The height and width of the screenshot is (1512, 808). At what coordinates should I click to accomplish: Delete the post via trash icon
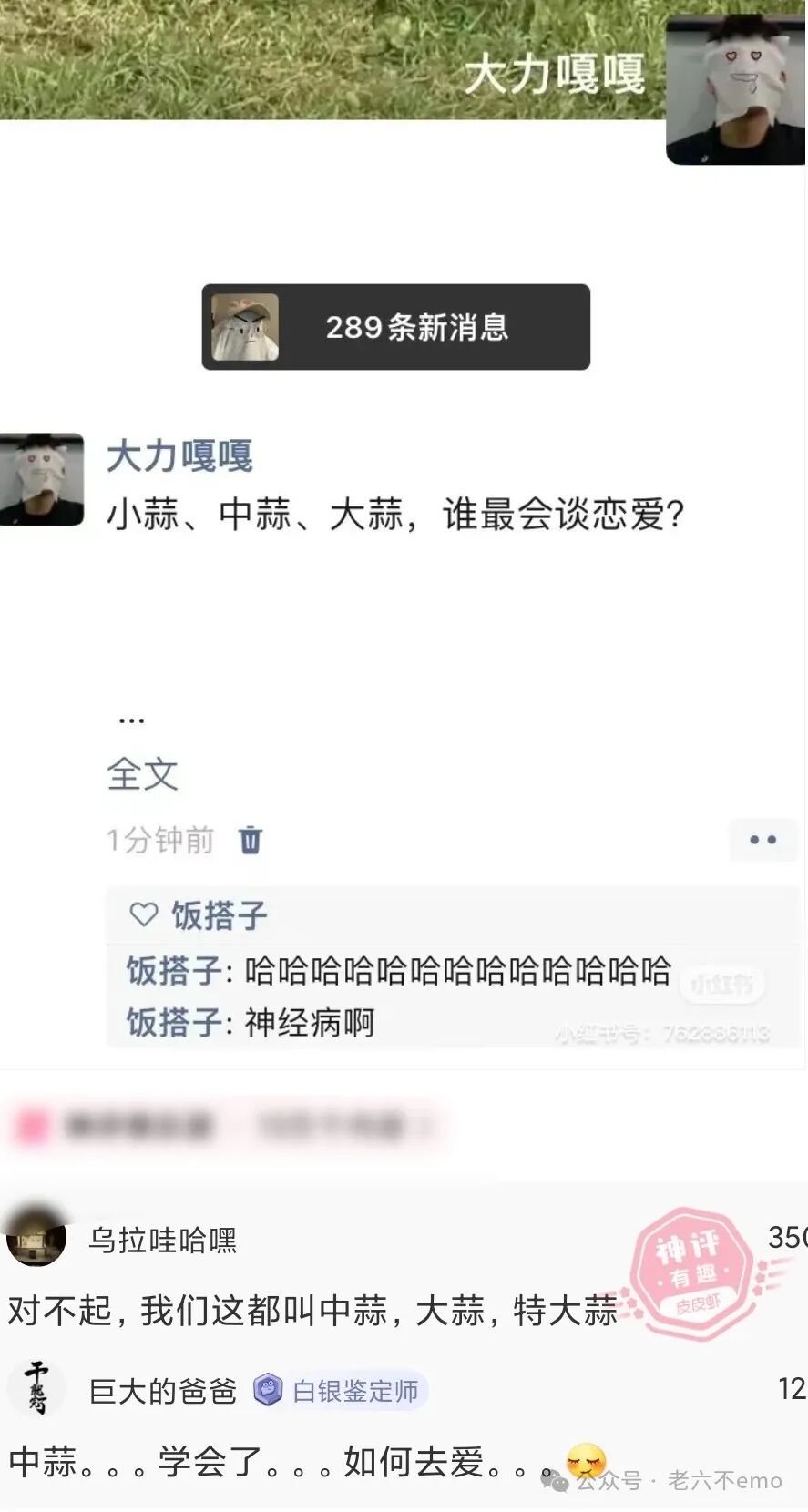pos(251,839)
